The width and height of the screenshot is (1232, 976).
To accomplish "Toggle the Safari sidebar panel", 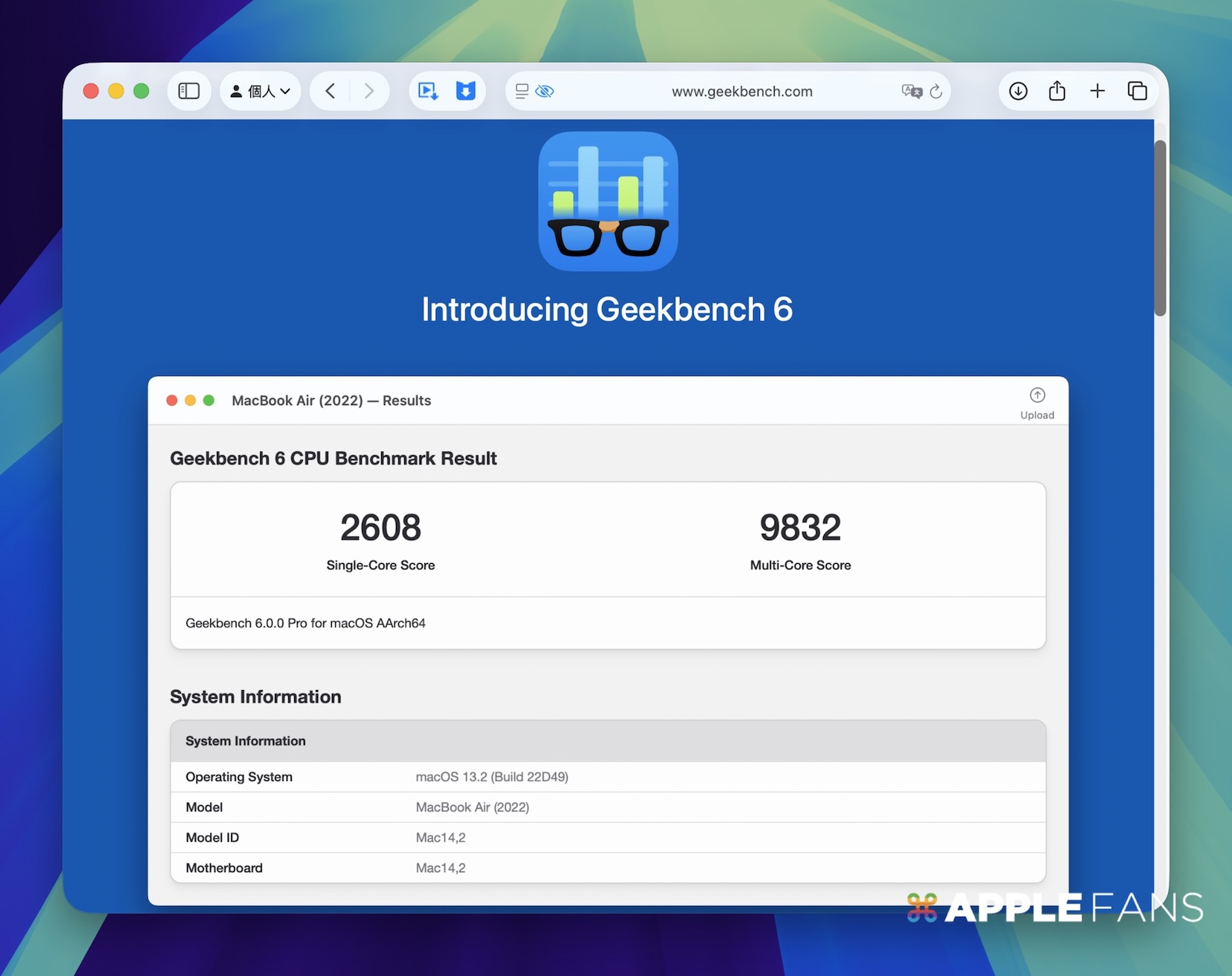I will click(189, 91).
